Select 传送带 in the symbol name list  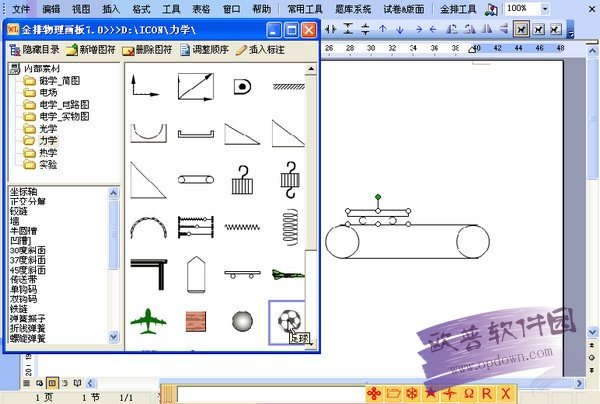point(23,280)
